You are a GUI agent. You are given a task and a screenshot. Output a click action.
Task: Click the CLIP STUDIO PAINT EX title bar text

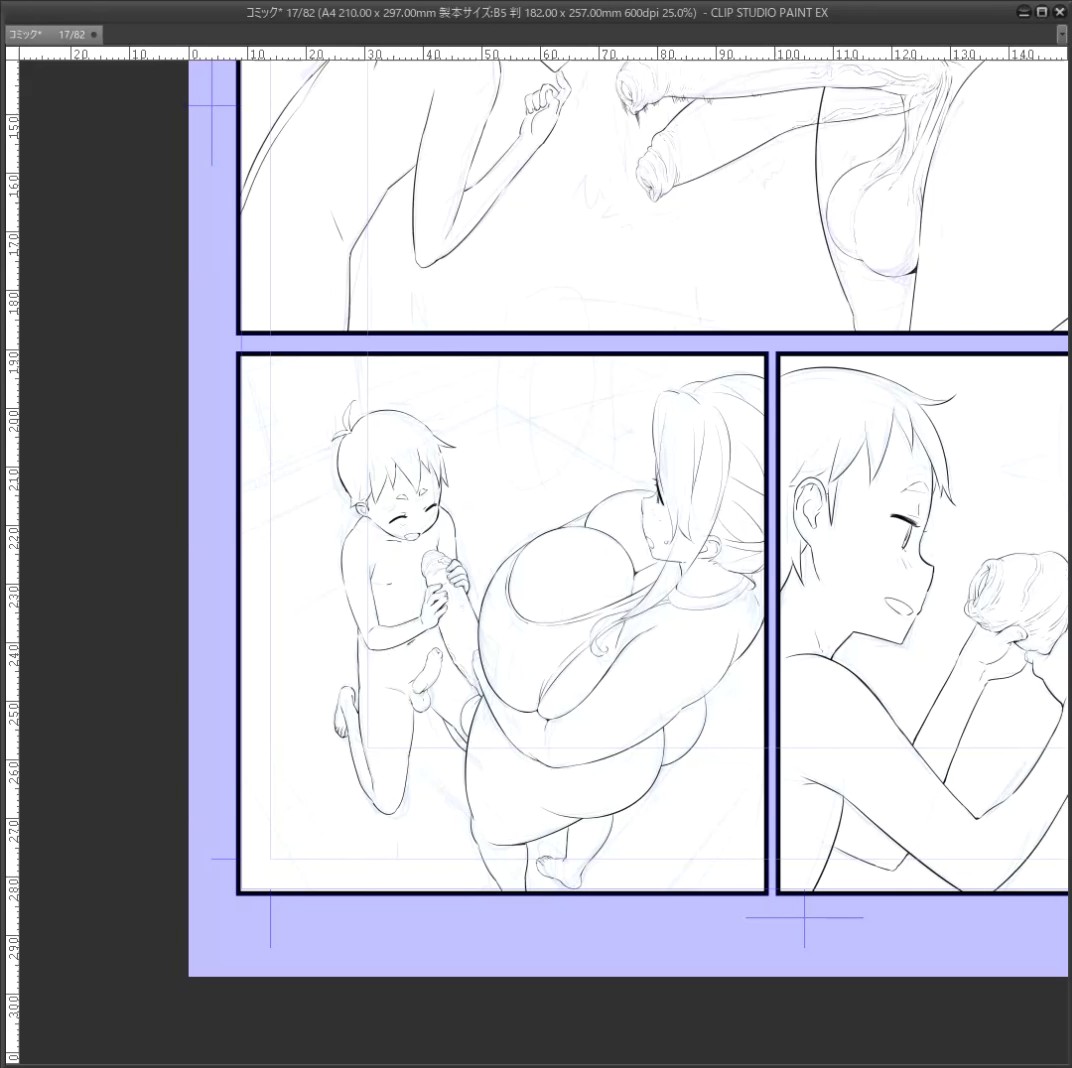[x=536, y=12]
